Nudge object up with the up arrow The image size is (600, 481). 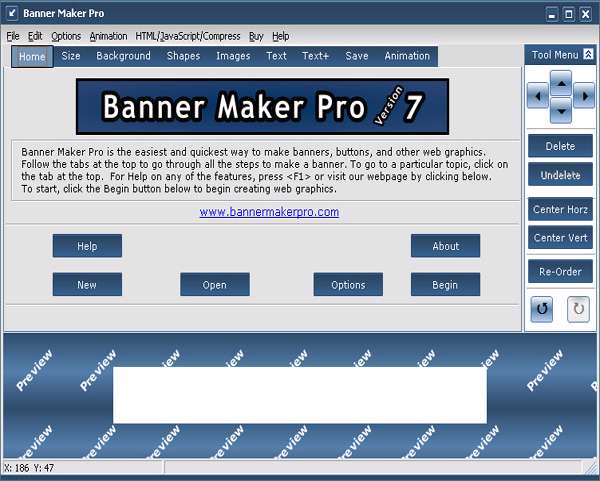561,83
